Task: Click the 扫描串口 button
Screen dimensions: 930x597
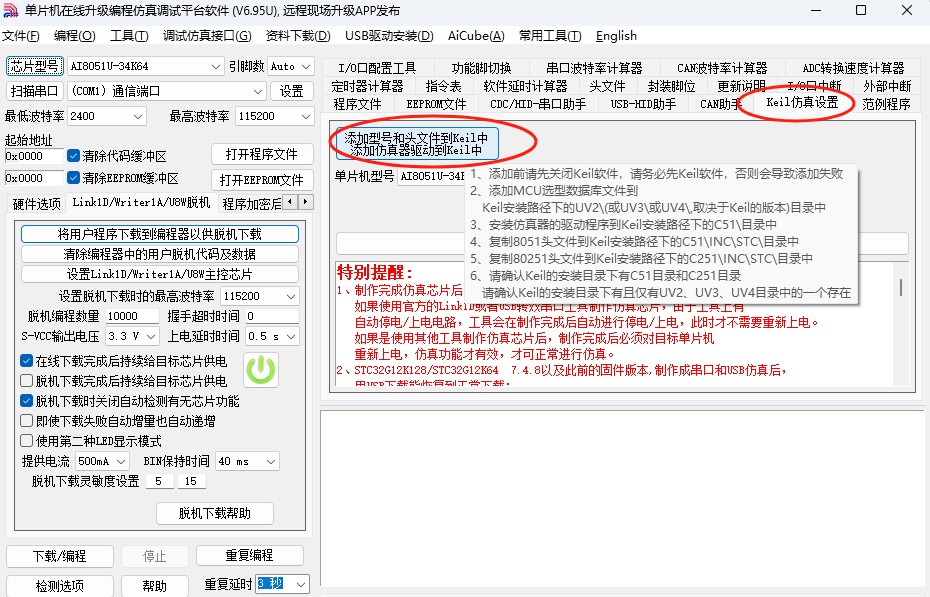Action: pos(34,91)
